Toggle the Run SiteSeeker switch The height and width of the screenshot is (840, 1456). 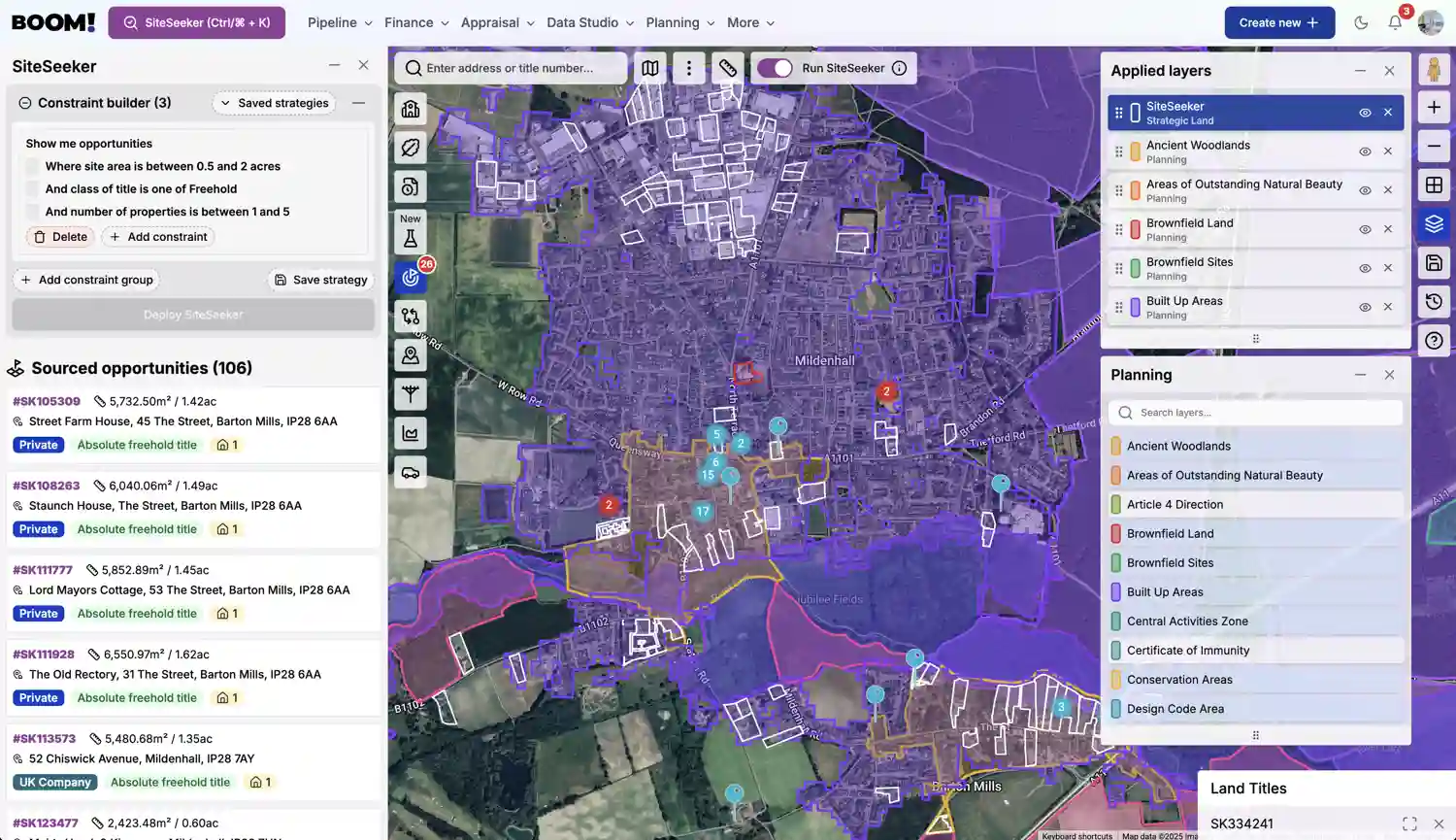coord(775,68)
